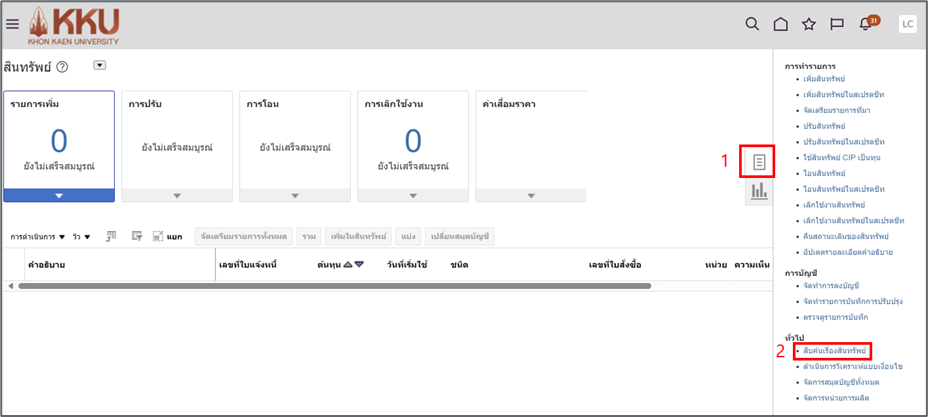Image resolution: width=928 pixels, height=417 pixels.
Task: Select the การโอน infotile
Action: point(294,140)
